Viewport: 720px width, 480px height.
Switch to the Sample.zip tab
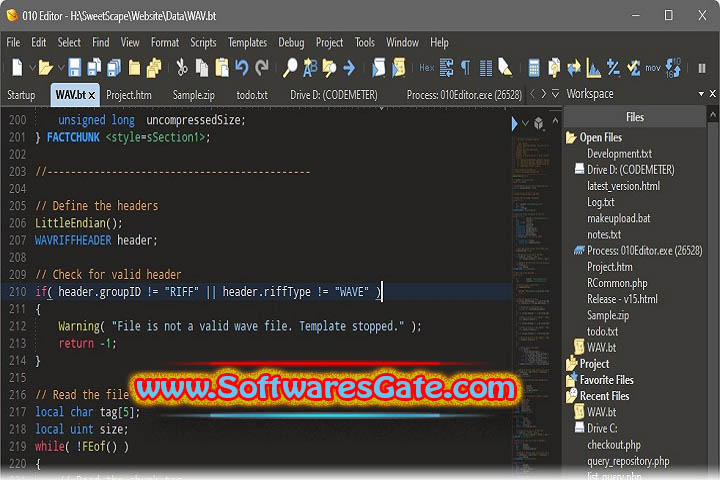pyautogui.click(x=193, y=95)
